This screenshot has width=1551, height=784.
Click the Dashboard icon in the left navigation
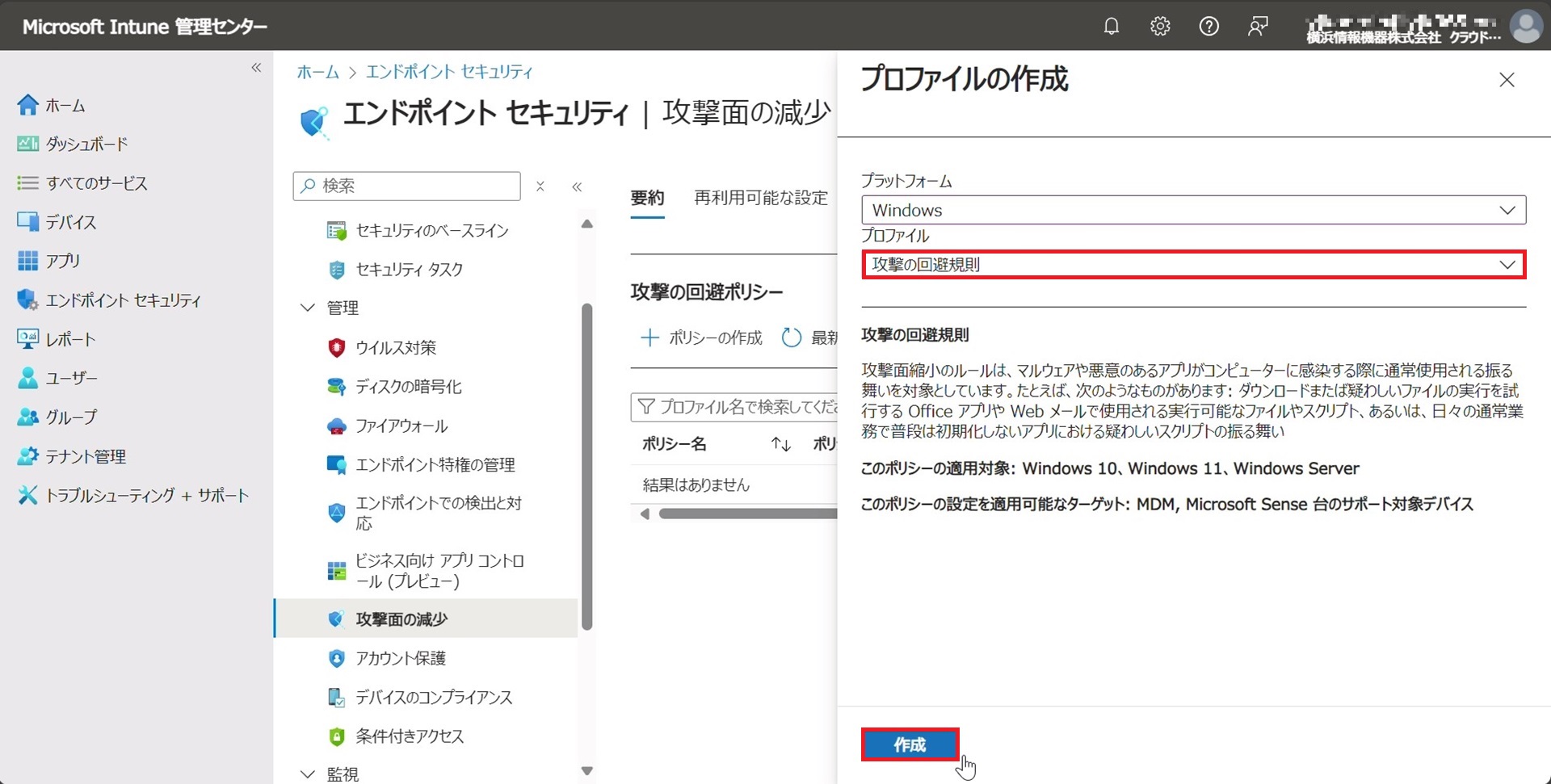click(27, 144)
